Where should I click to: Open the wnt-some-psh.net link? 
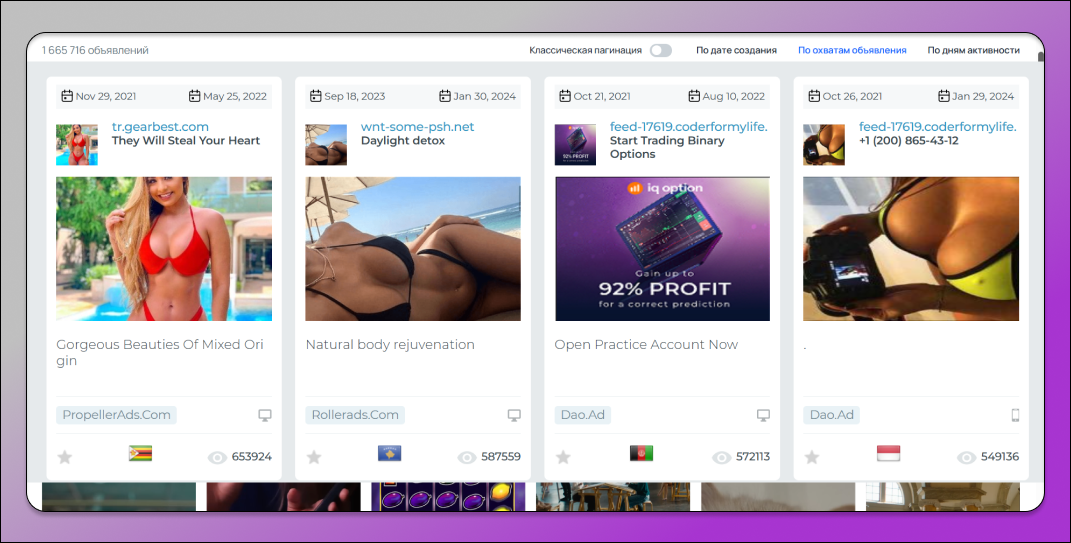417,127
